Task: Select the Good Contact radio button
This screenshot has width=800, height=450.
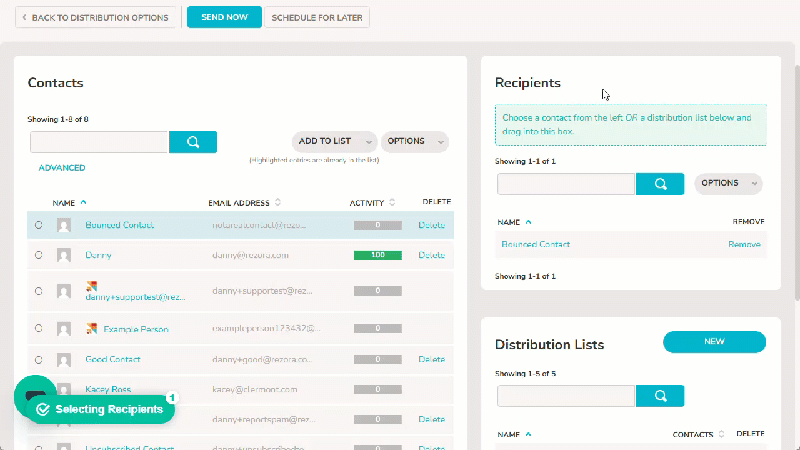Action: coord(39,360)
